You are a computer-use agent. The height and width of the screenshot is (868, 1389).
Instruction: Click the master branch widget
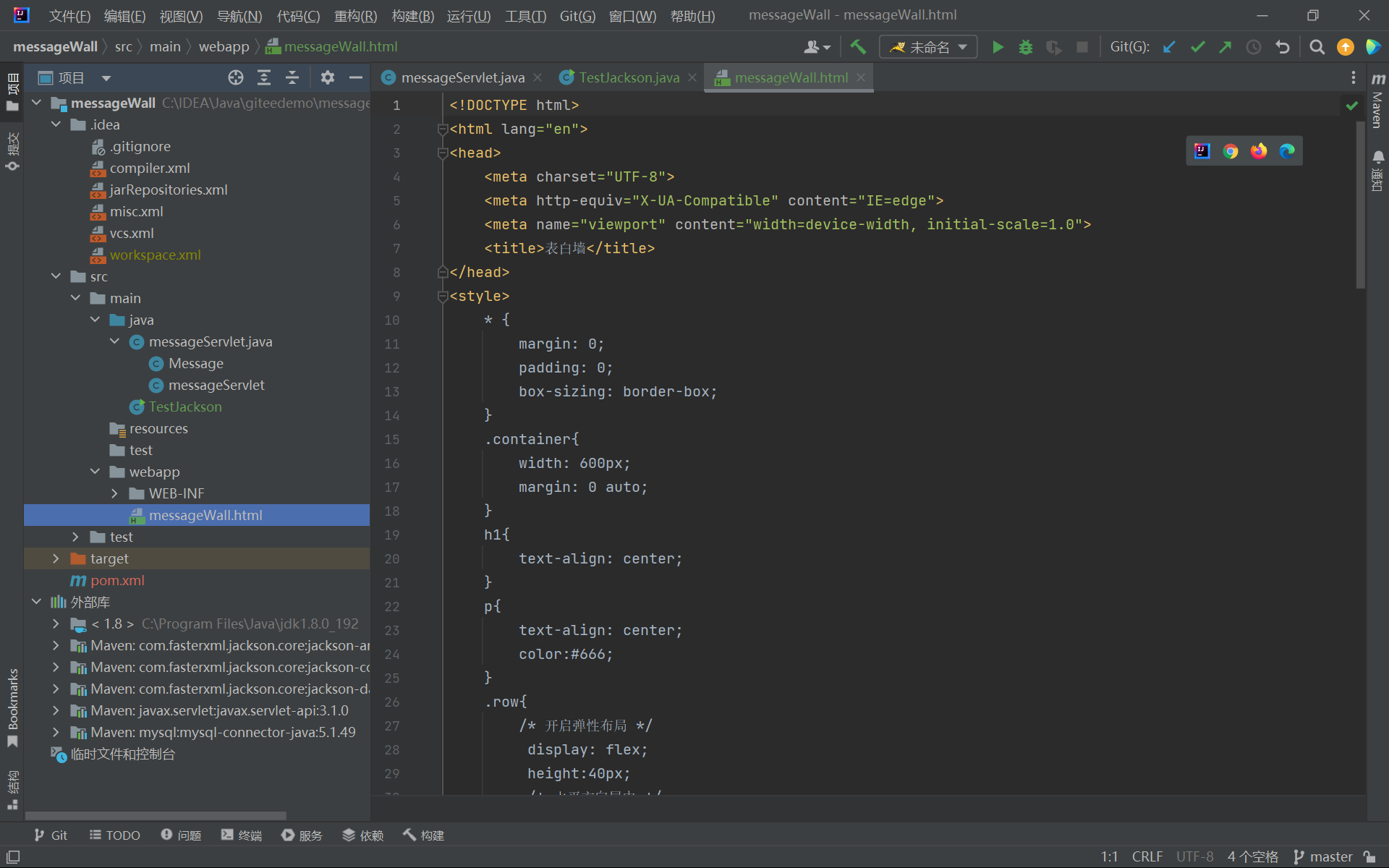click(1323, 857)
